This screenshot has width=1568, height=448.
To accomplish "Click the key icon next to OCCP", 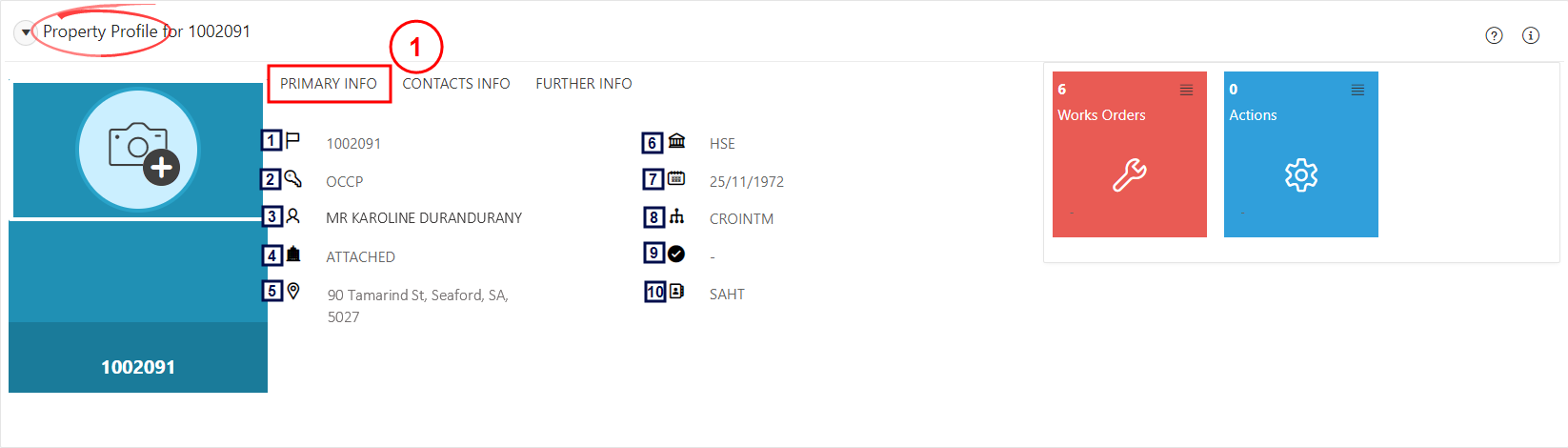I will tap(293, 178).
